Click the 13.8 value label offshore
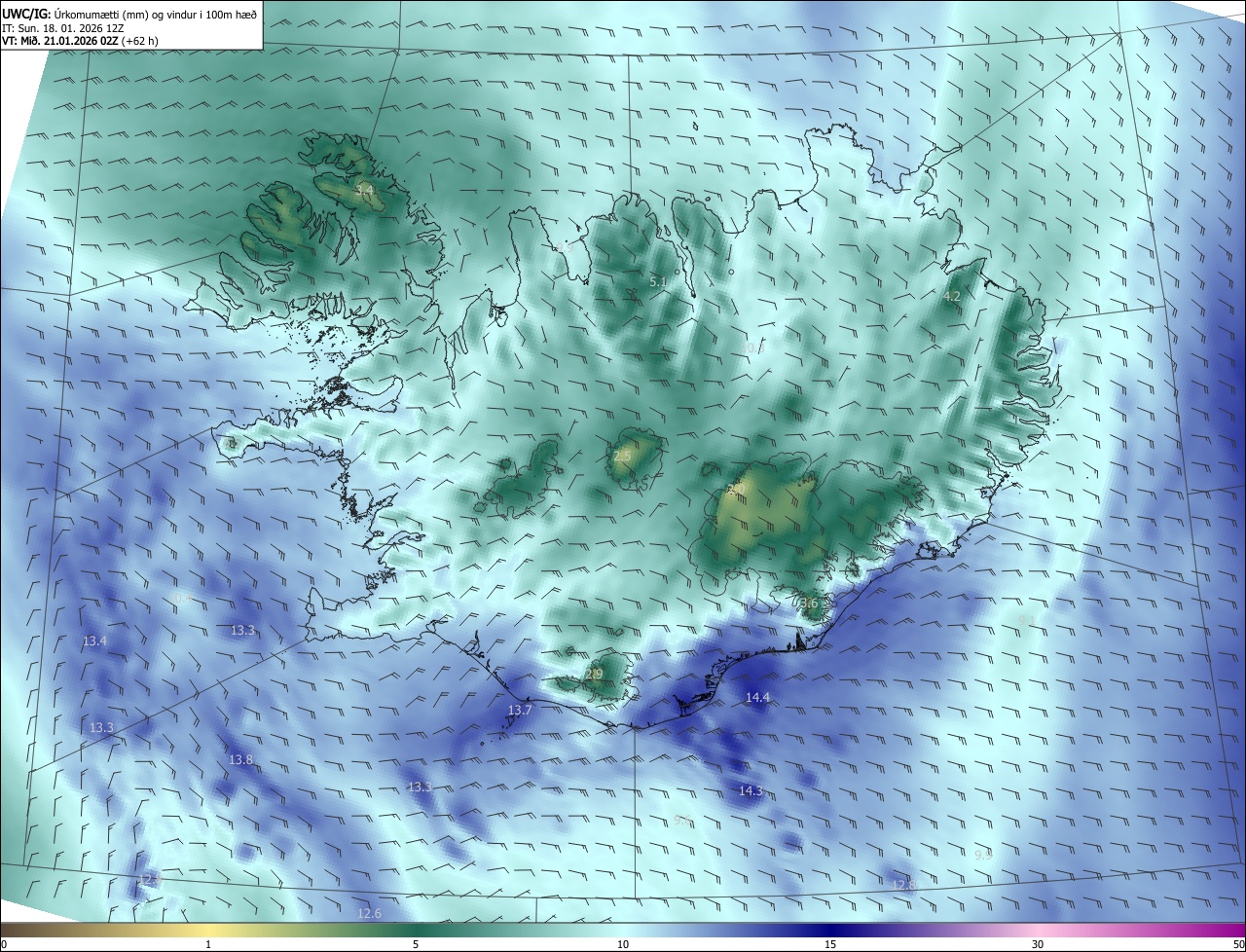 240,759
